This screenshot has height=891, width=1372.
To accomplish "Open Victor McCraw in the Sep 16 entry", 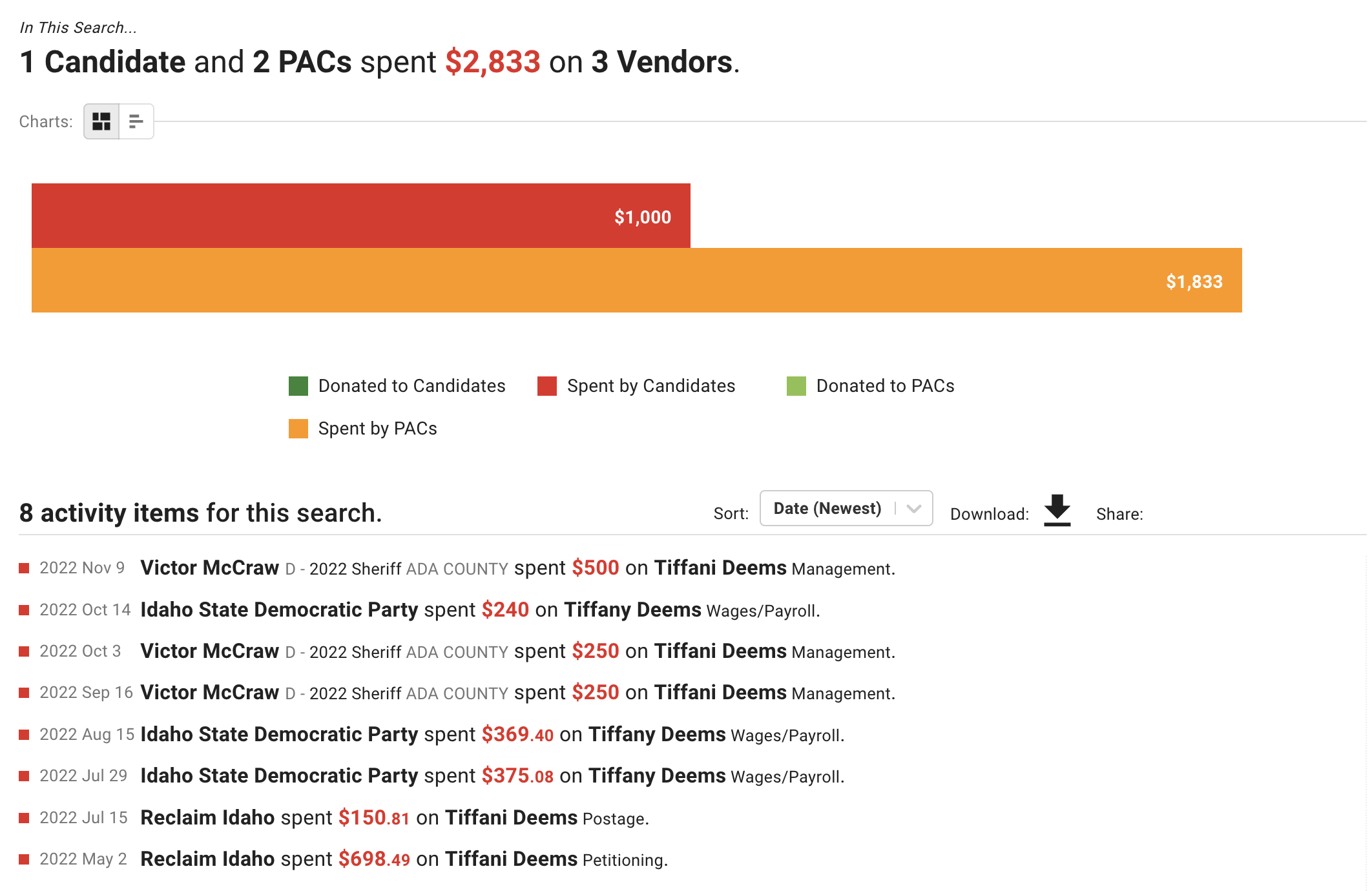I will tap(210, 693).
